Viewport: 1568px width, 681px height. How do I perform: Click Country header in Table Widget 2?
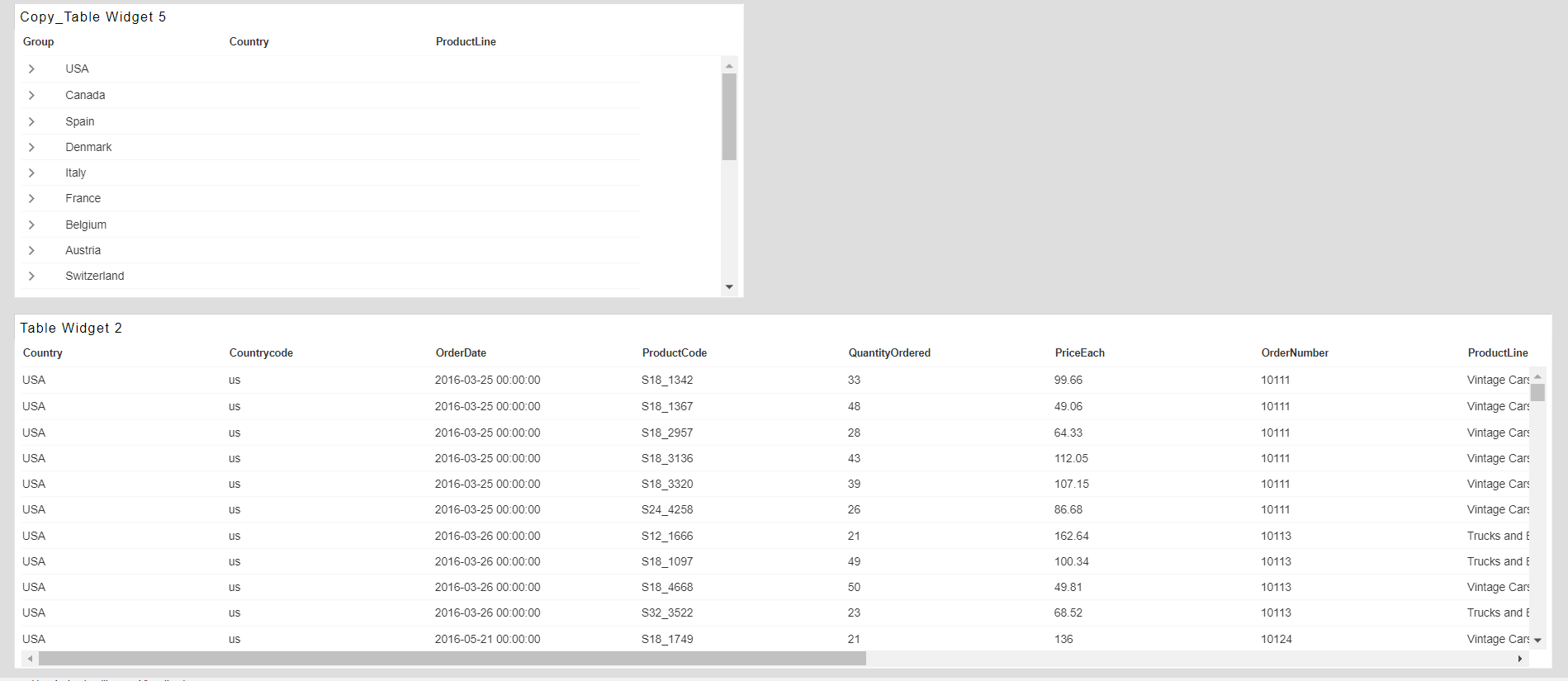42,353
